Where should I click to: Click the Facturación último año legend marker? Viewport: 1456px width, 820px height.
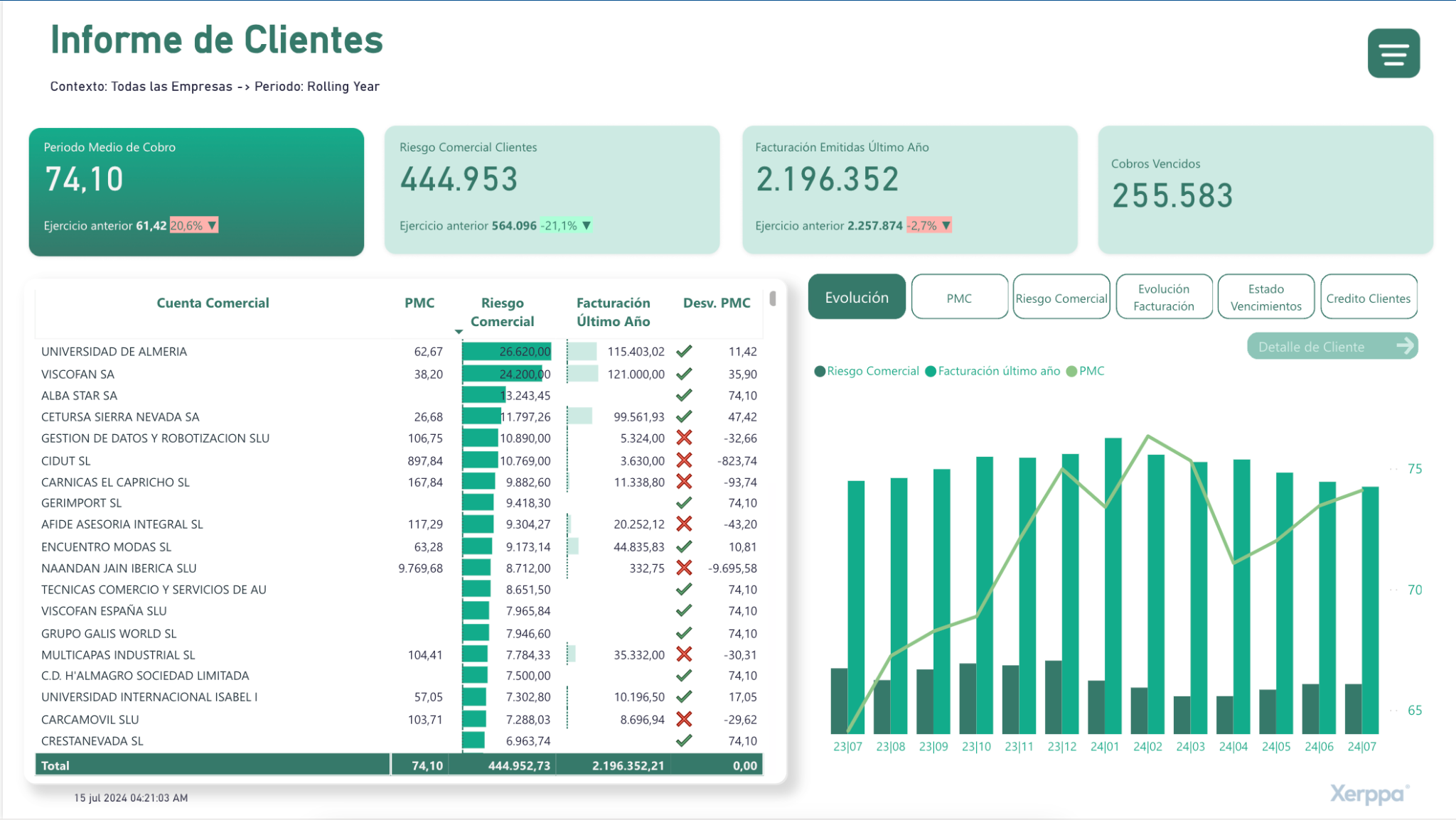pos(931,371)
